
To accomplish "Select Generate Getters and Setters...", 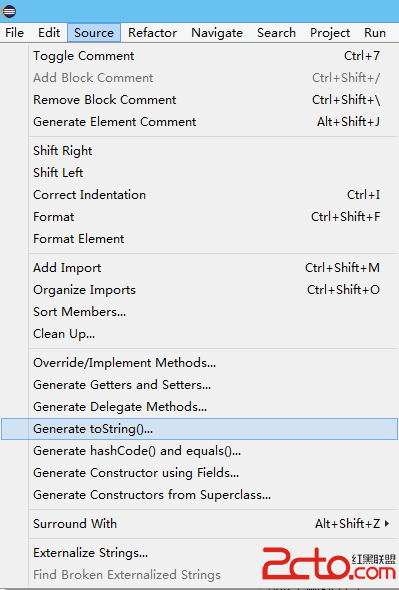I will pos(213,385).
